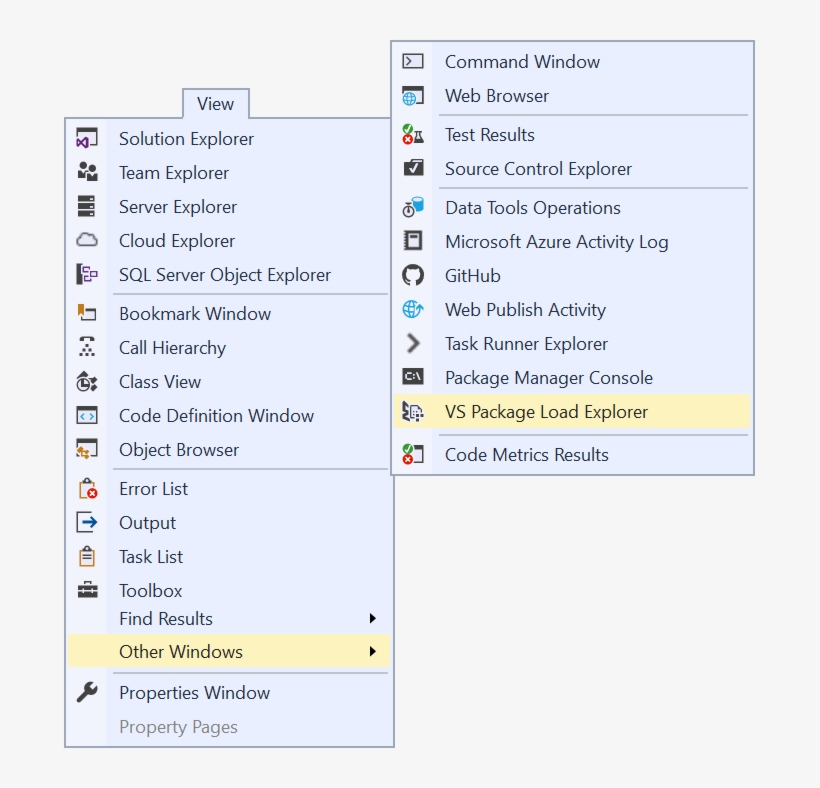Select the Team Explorer icon
This screenshot has width=820, height=788.
tap(88, 172)
